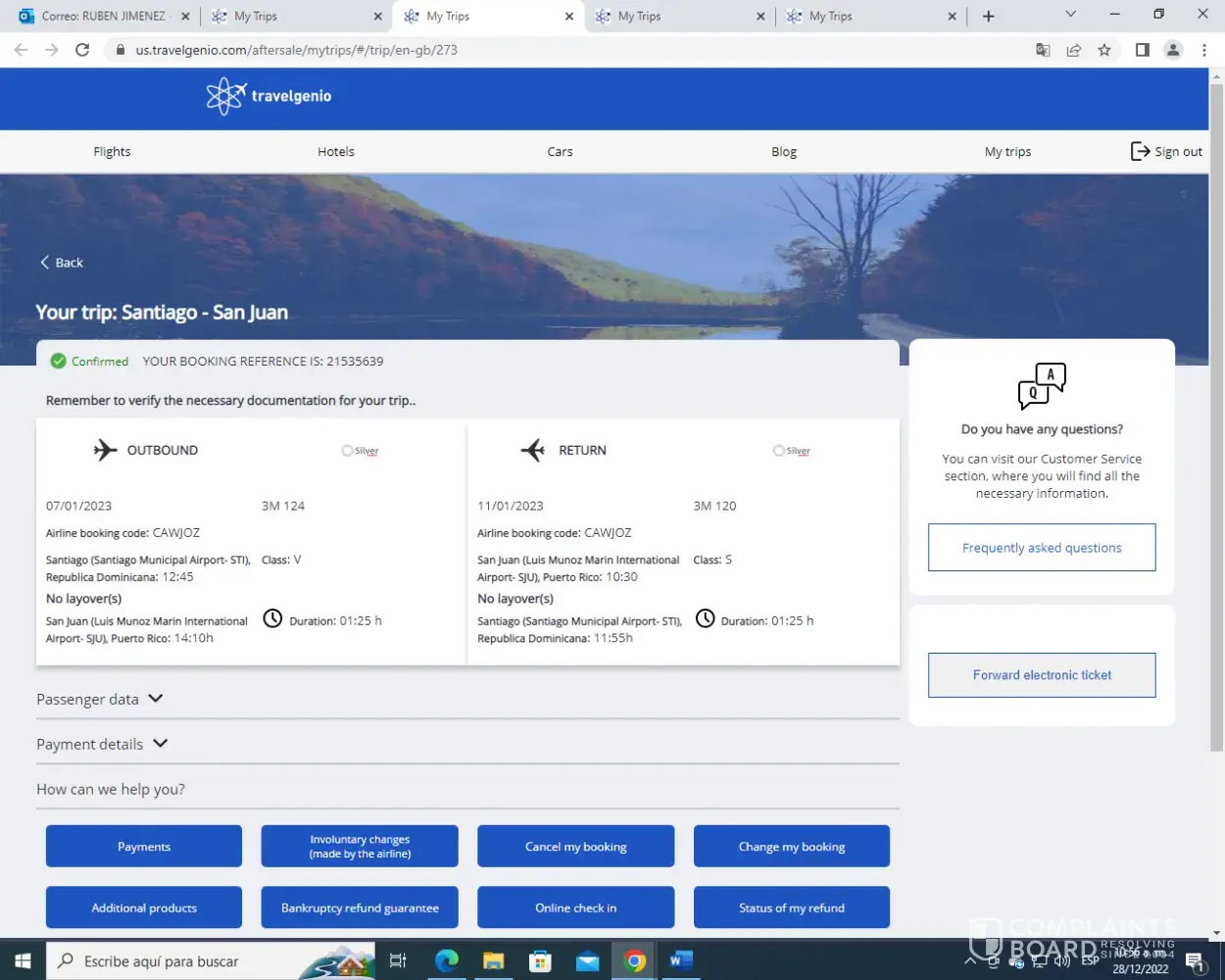The height and width of the screenshot is (980, 1225).
Task: Reload the page with browser refresh icon
Action: pos(82,50)
